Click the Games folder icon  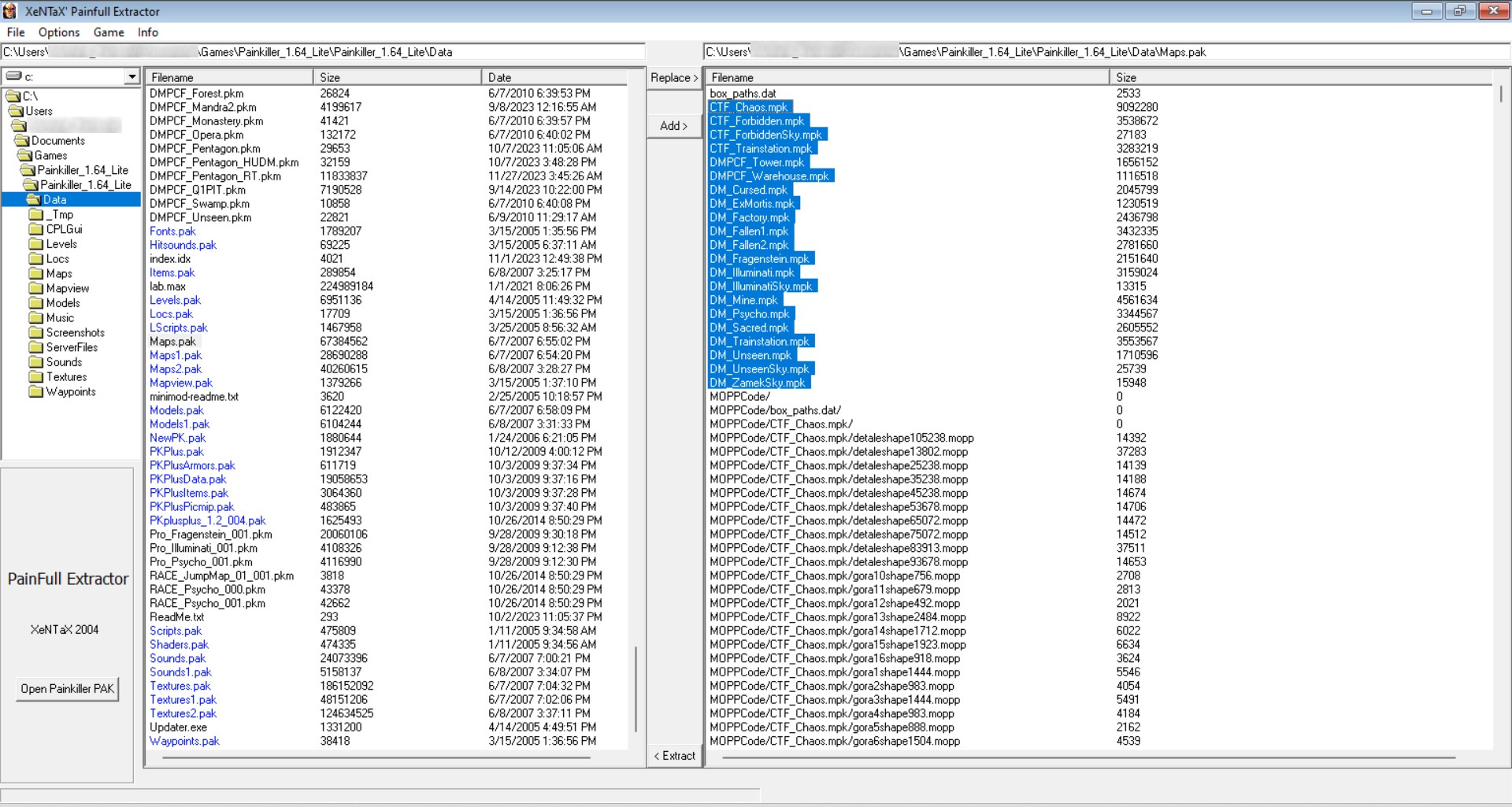(25, 156)
